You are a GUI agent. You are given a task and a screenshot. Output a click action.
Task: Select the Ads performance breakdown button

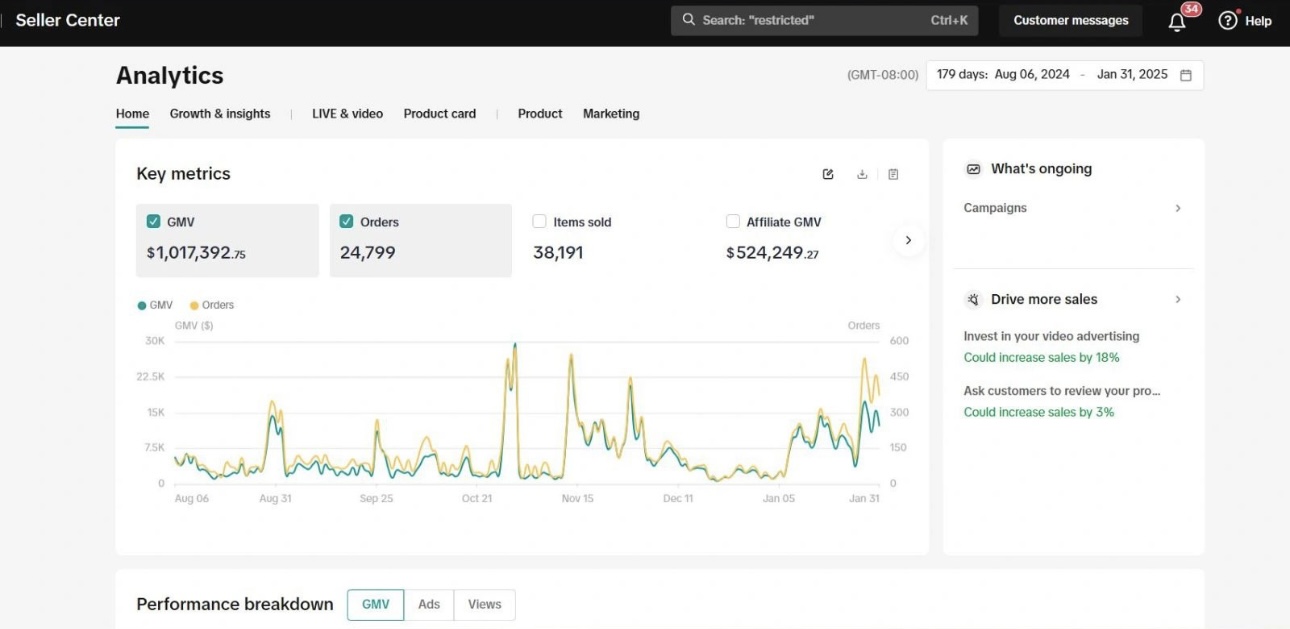[429, 604]
